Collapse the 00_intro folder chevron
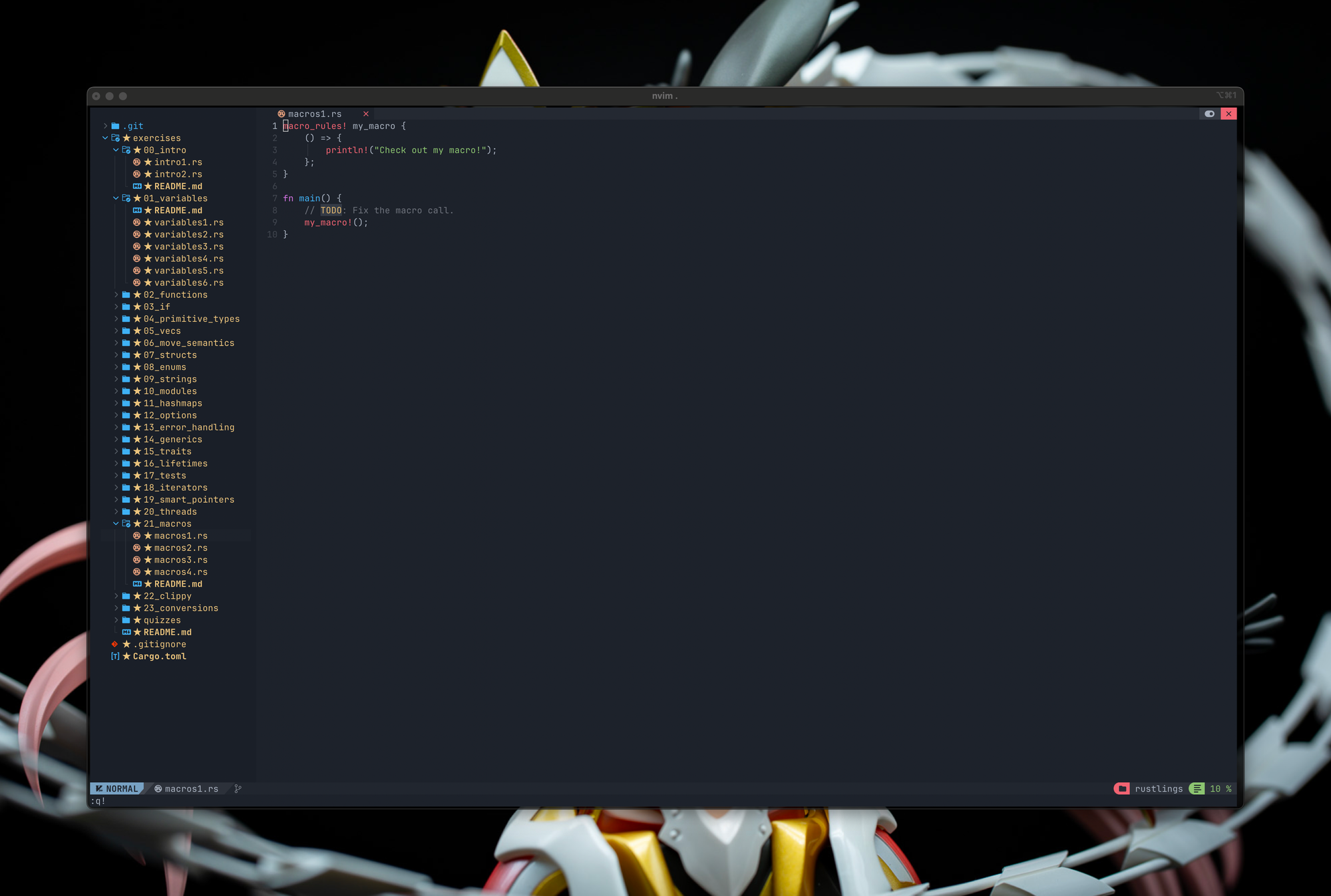Viewport: 1331px width, 896px height. coord(116,150)
